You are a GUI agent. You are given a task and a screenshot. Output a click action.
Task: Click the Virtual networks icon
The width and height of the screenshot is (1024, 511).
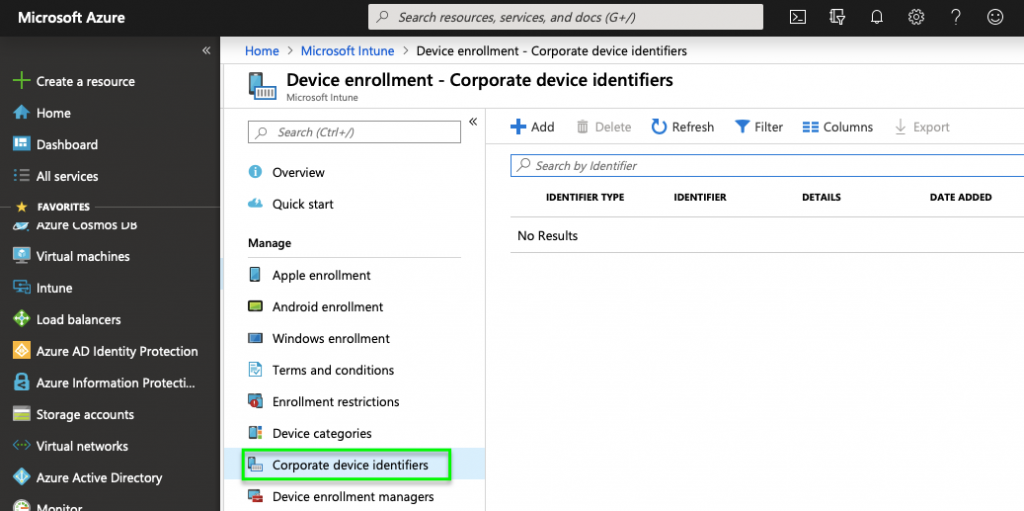pyautogui.click(x=22, y=446)
